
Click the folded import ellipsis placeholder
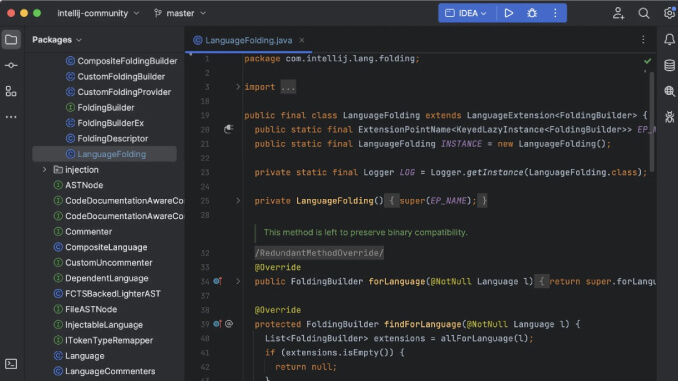(288, 87)
